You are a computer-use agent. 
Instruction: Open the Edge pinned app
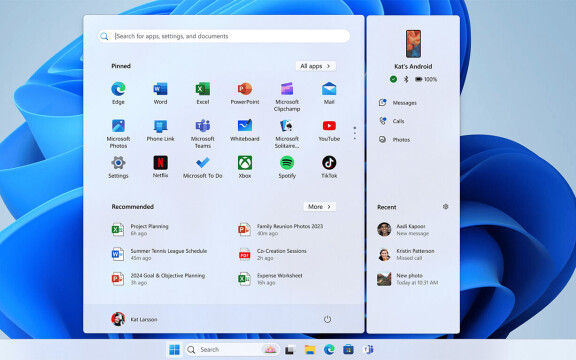(118, 93)
